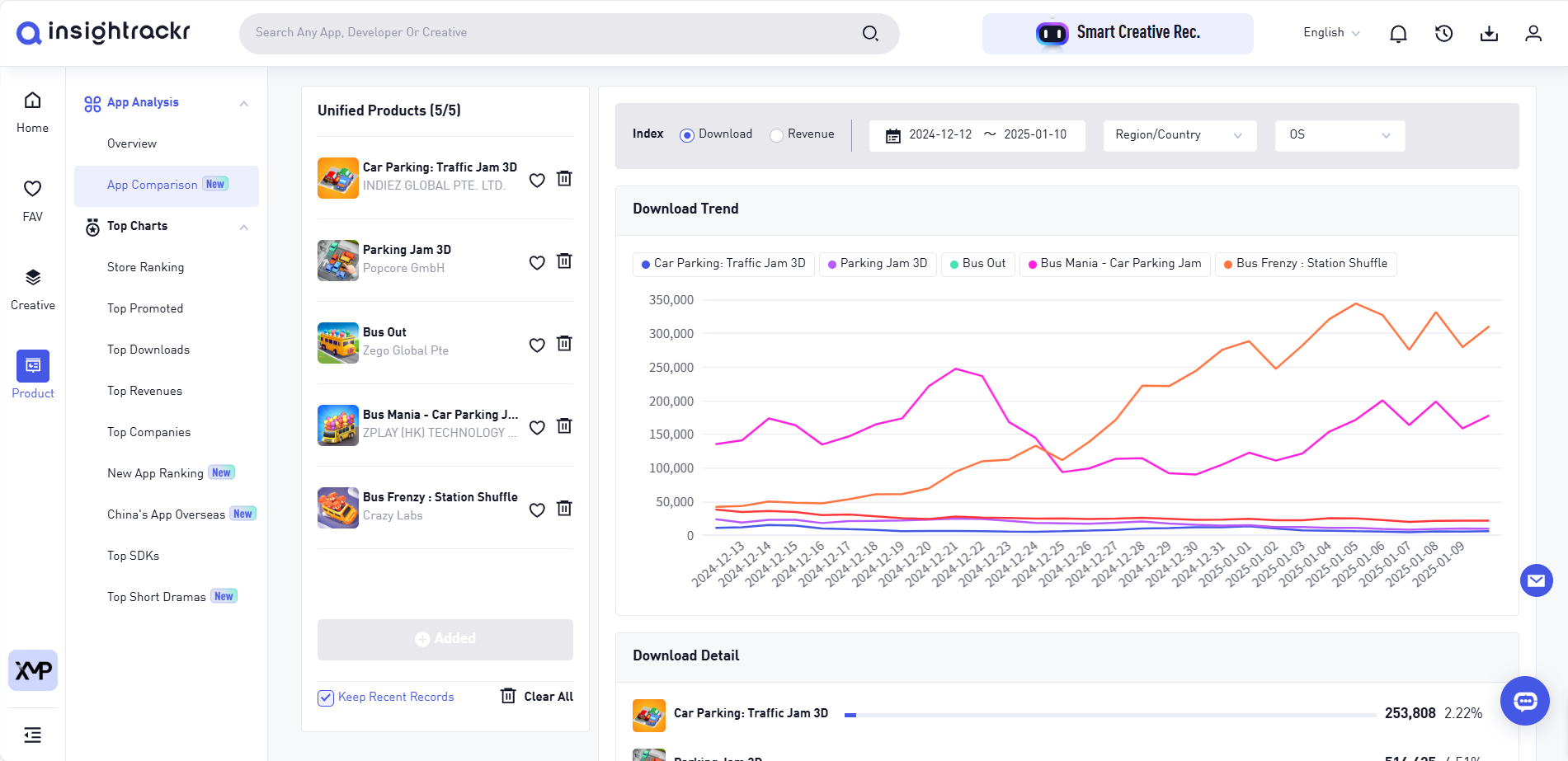This screenshot has height=761, width=1568.
Task: Favorite Bus Mania - Car Parking Jam
Action: point(537,427)
